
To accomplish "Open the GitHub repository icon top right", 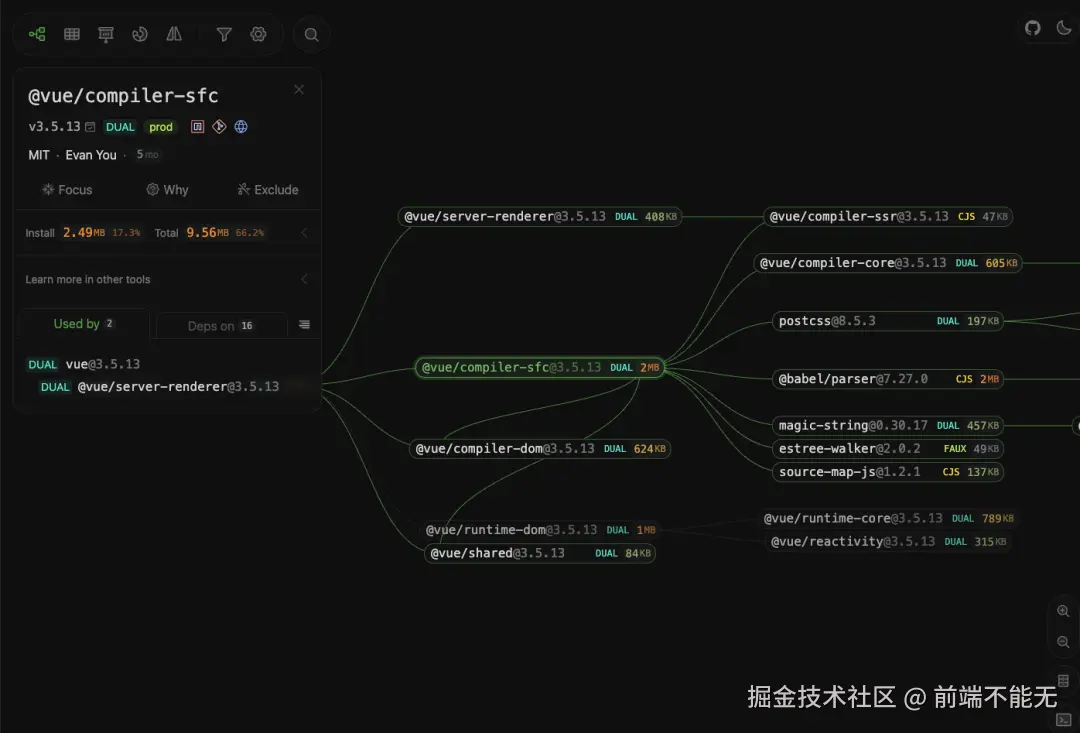I will coord(1033,28).
